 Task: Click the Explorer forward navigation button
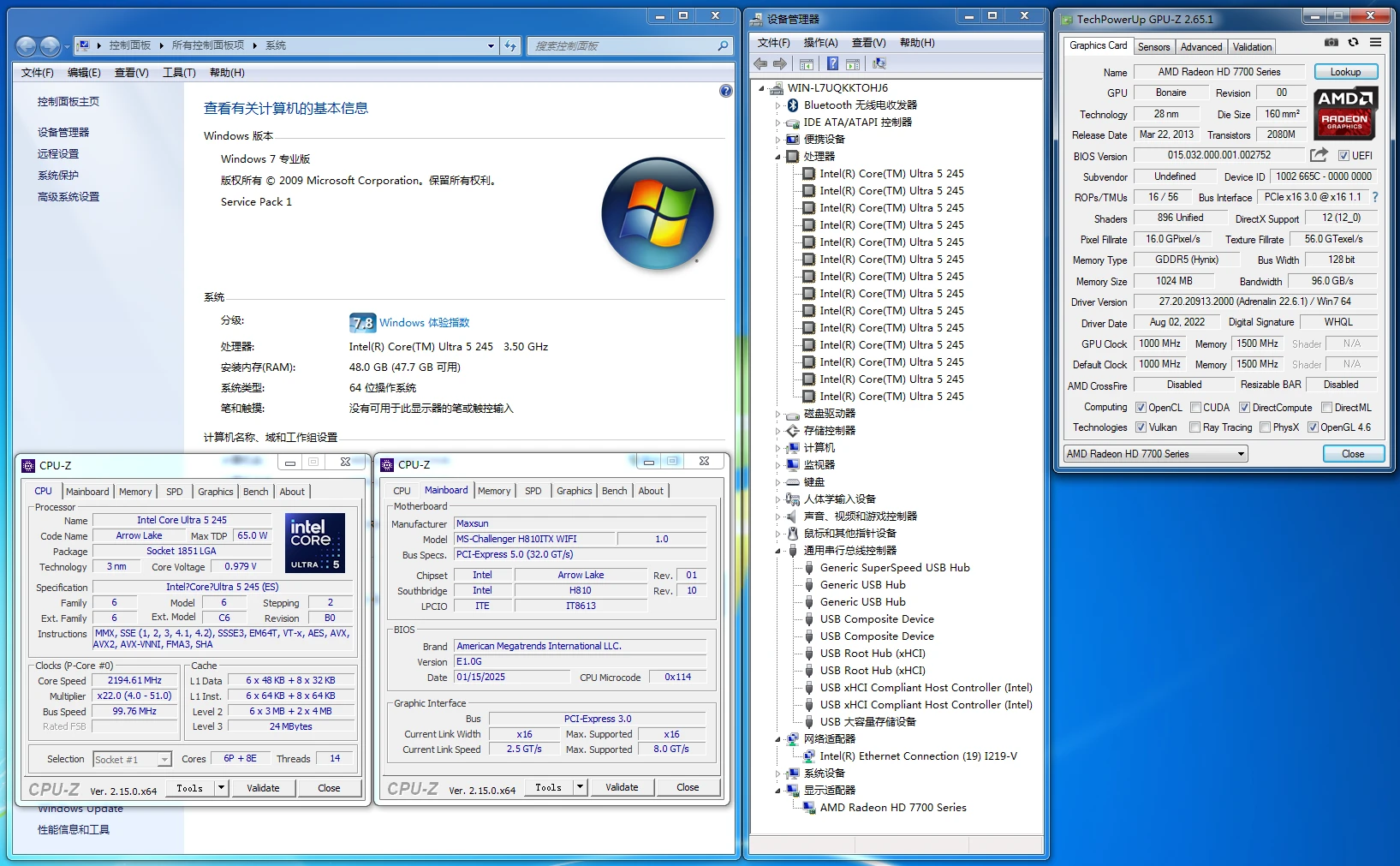tap(51, 46)
